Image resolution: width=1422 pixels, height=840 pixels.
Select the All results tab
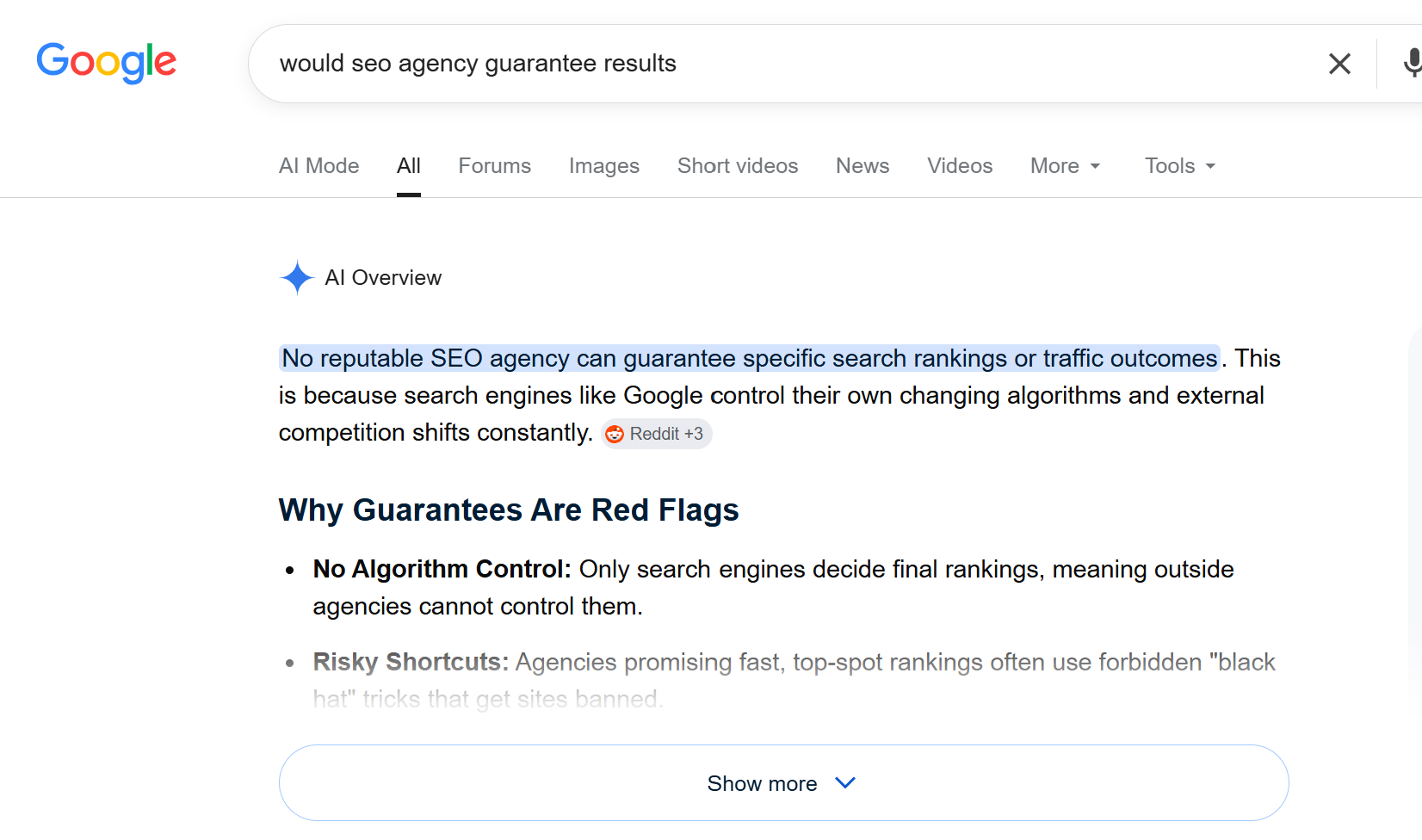[409, 166]
